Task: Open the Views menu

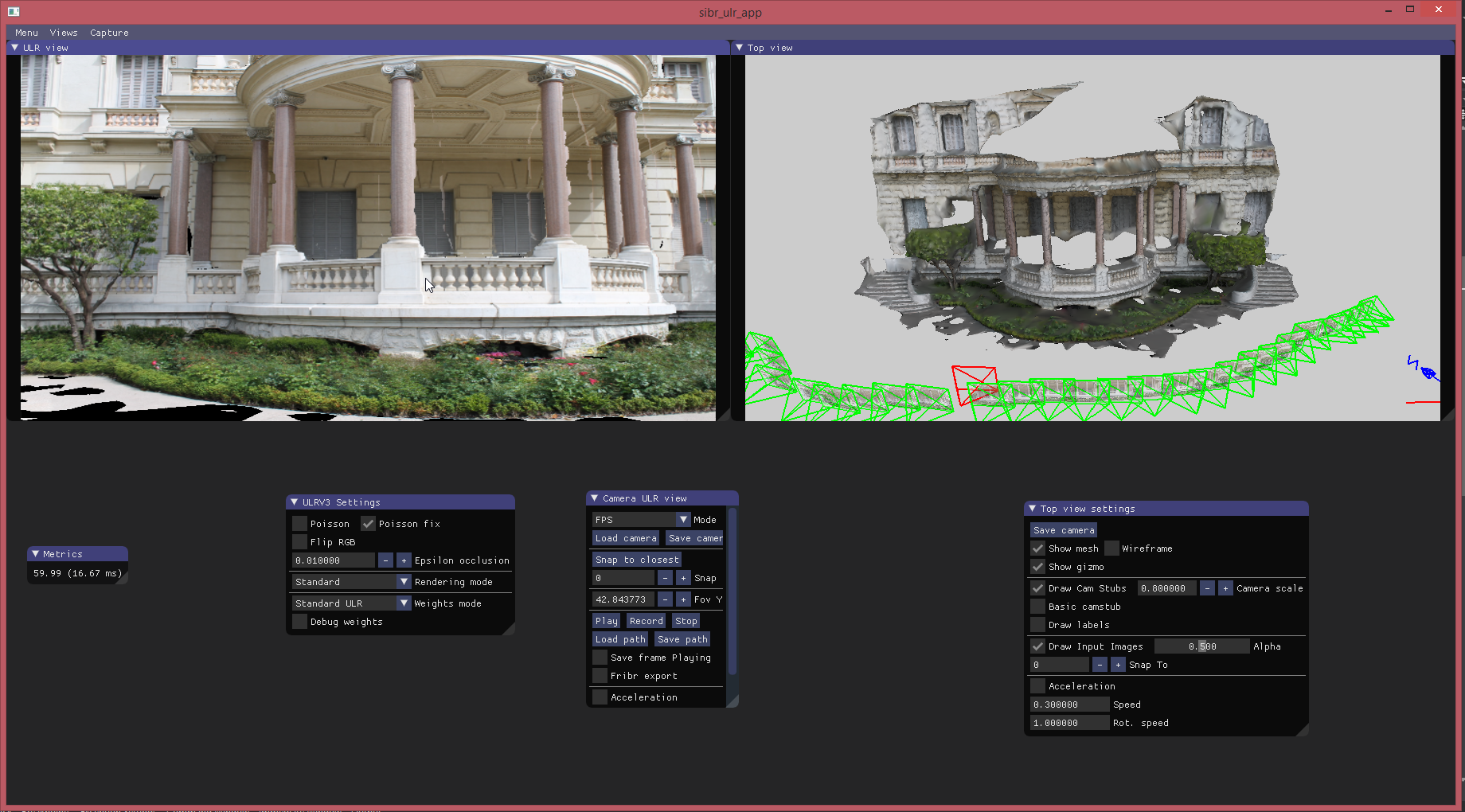Action: 64,33
